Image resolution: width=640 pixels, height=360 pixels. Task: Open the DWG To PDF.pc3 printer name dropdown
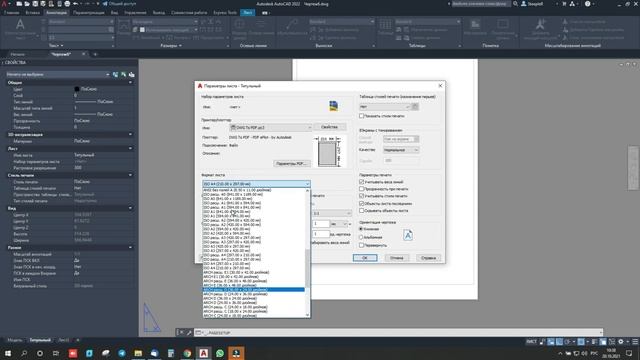271,127
